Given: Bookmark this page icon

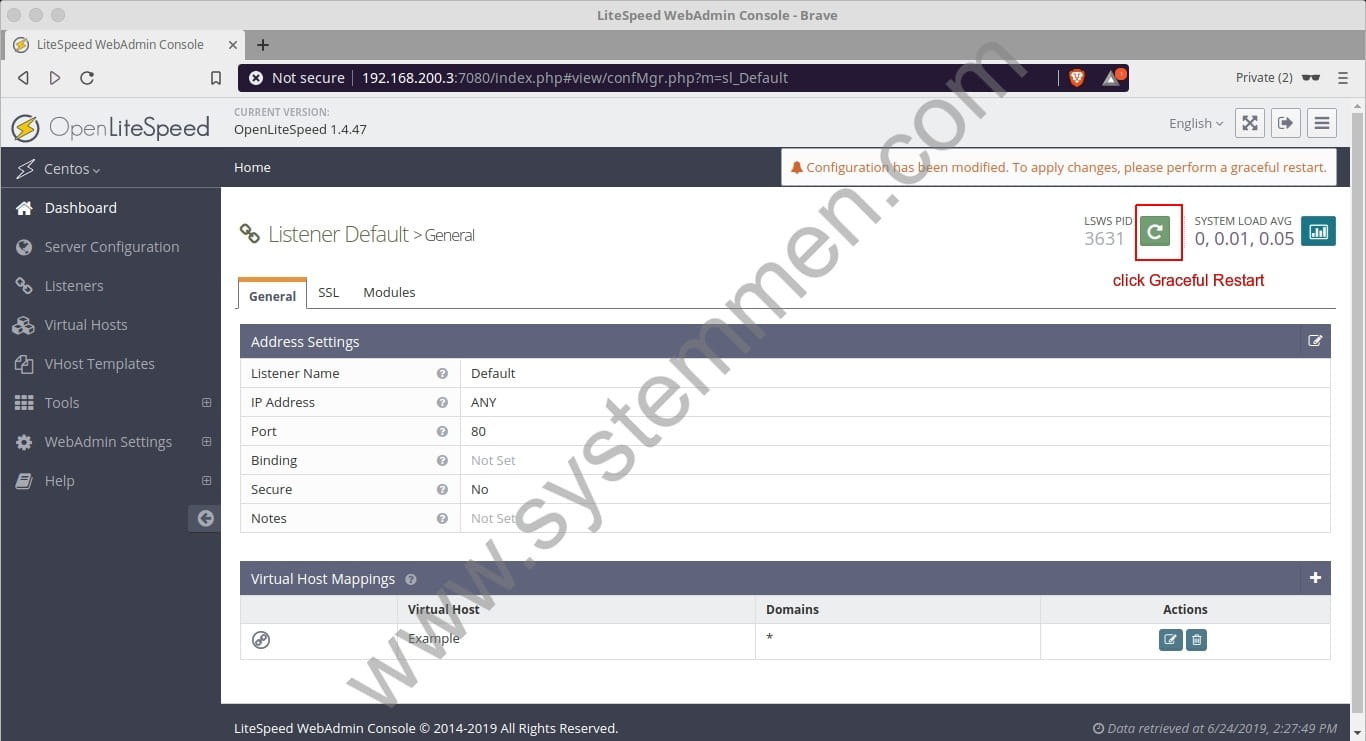Looking at the screenshot, I should click(x=216, y=78).
